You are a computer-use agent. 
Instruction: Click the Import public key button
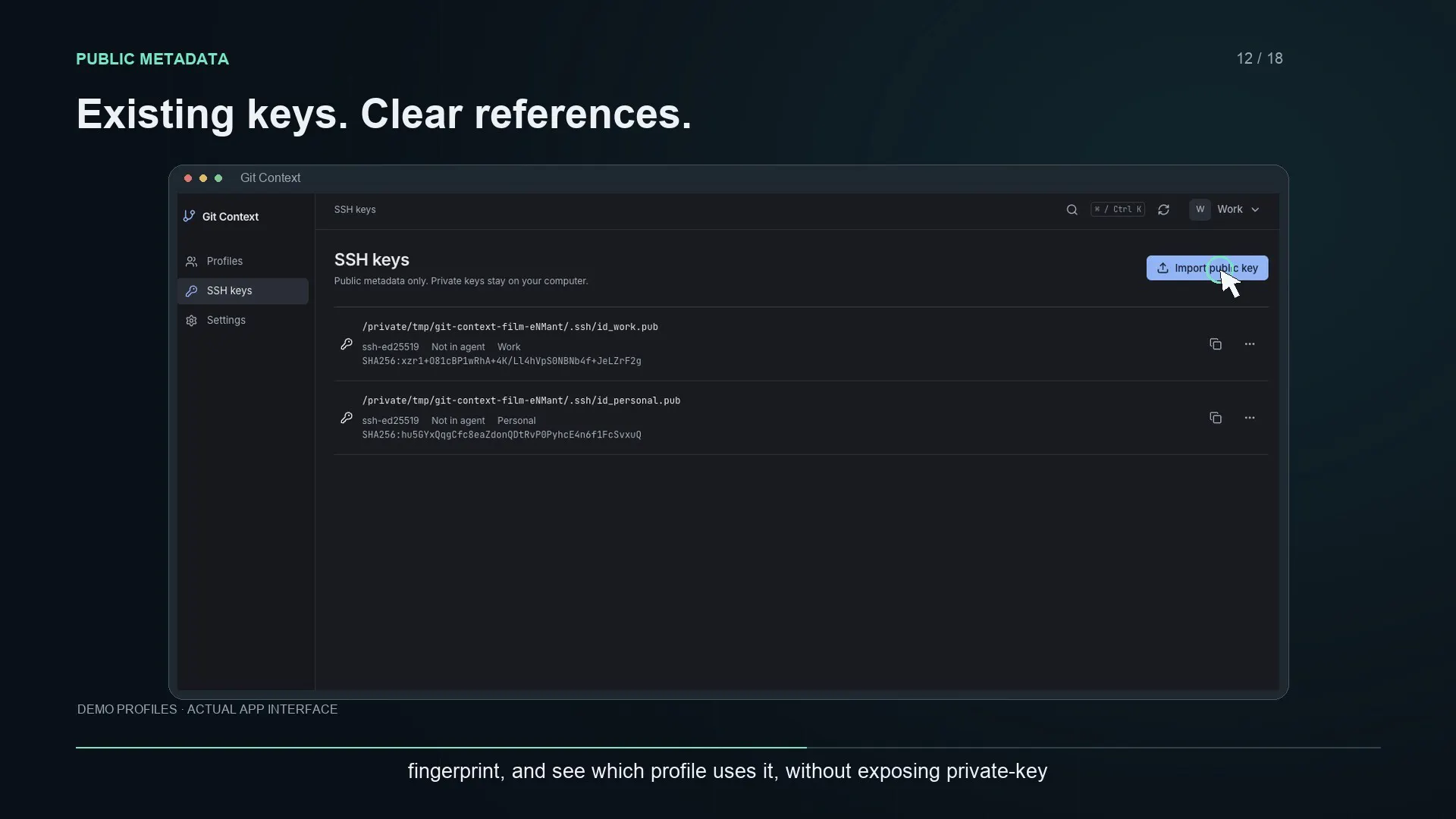click(x=1207, y=268)
